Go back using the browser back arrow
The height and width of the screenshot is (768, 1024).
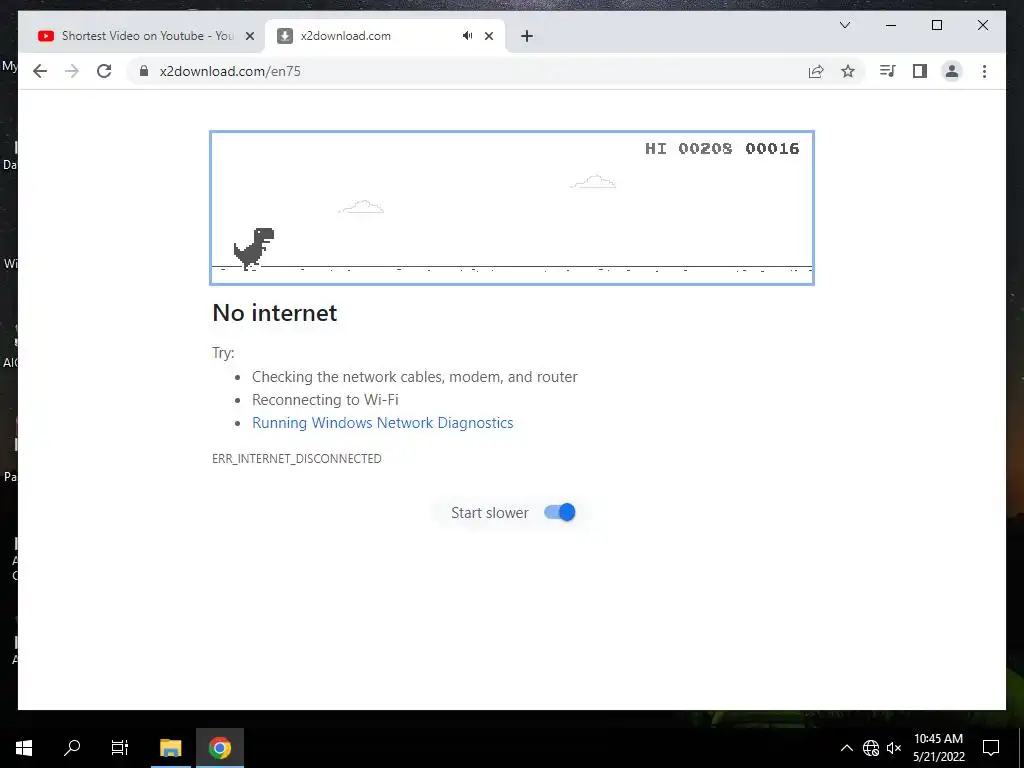(40, 71)
